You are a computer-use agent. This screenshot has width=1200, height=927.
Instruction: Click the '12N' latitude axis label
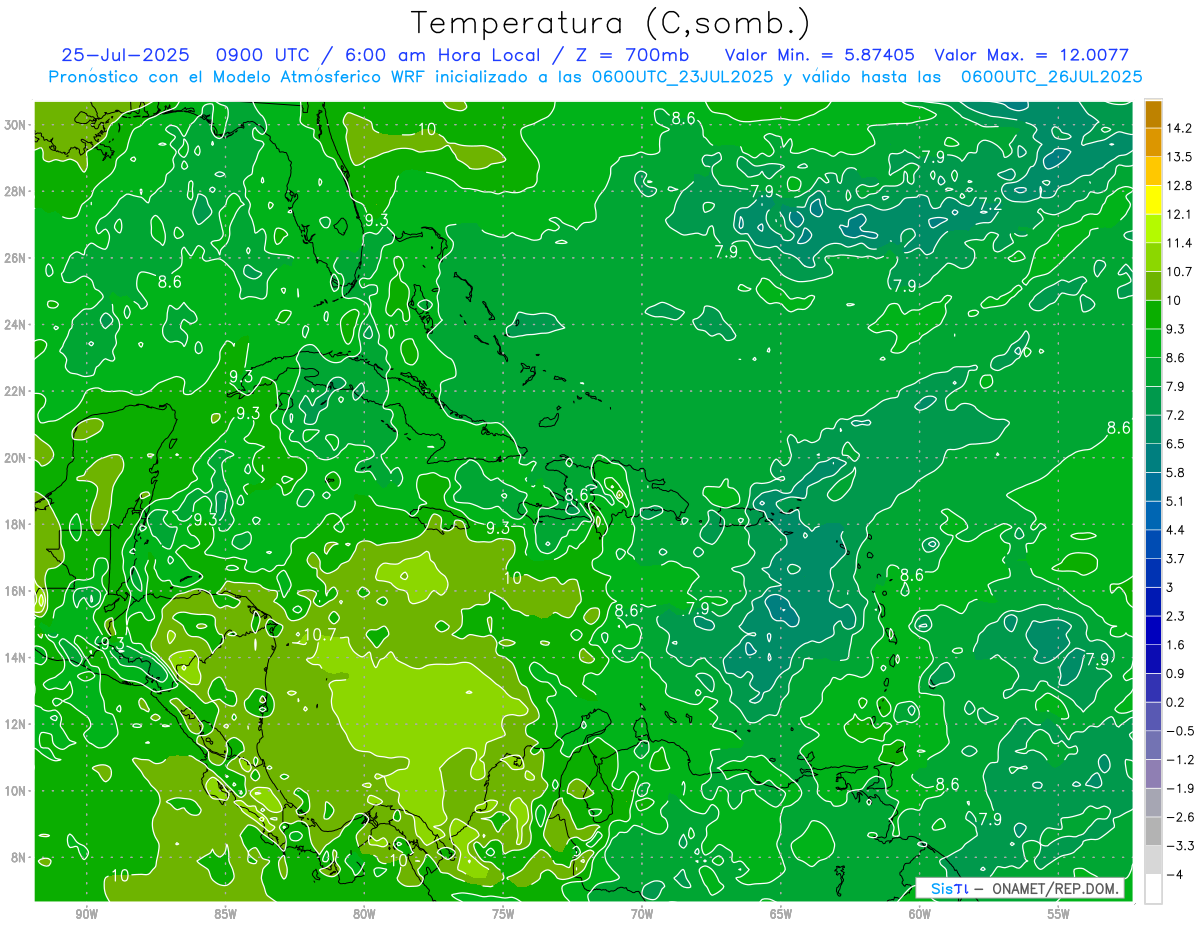17,724
